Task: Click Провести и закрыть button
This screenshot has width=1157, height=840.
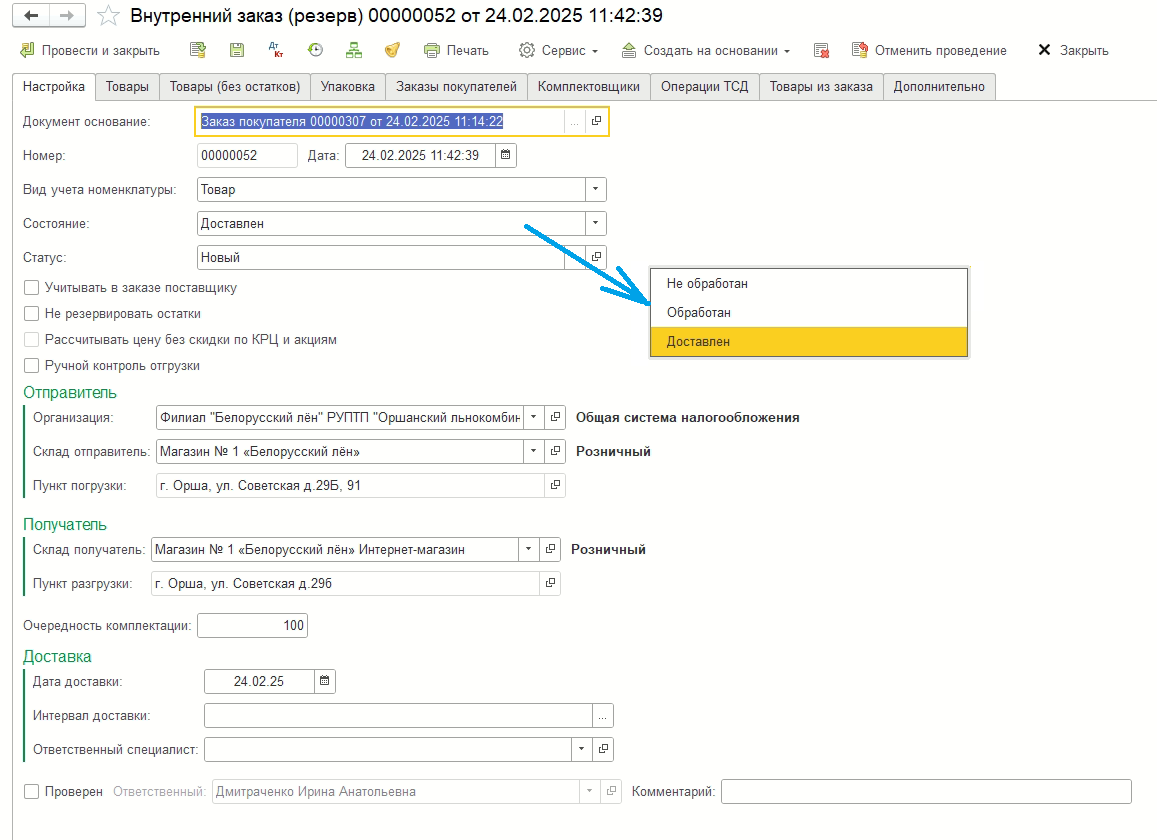Action: [90, 50]
